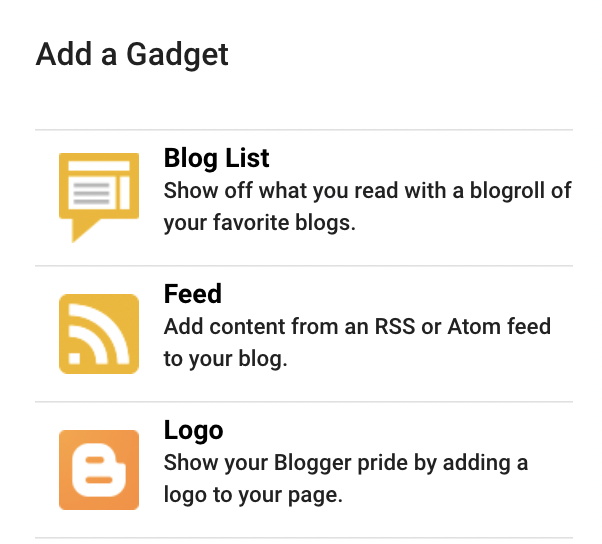Click the page graphic inside the Blog List icon
Image resolution: width=602 pixels, height=544 pixels.
[99, 185]
